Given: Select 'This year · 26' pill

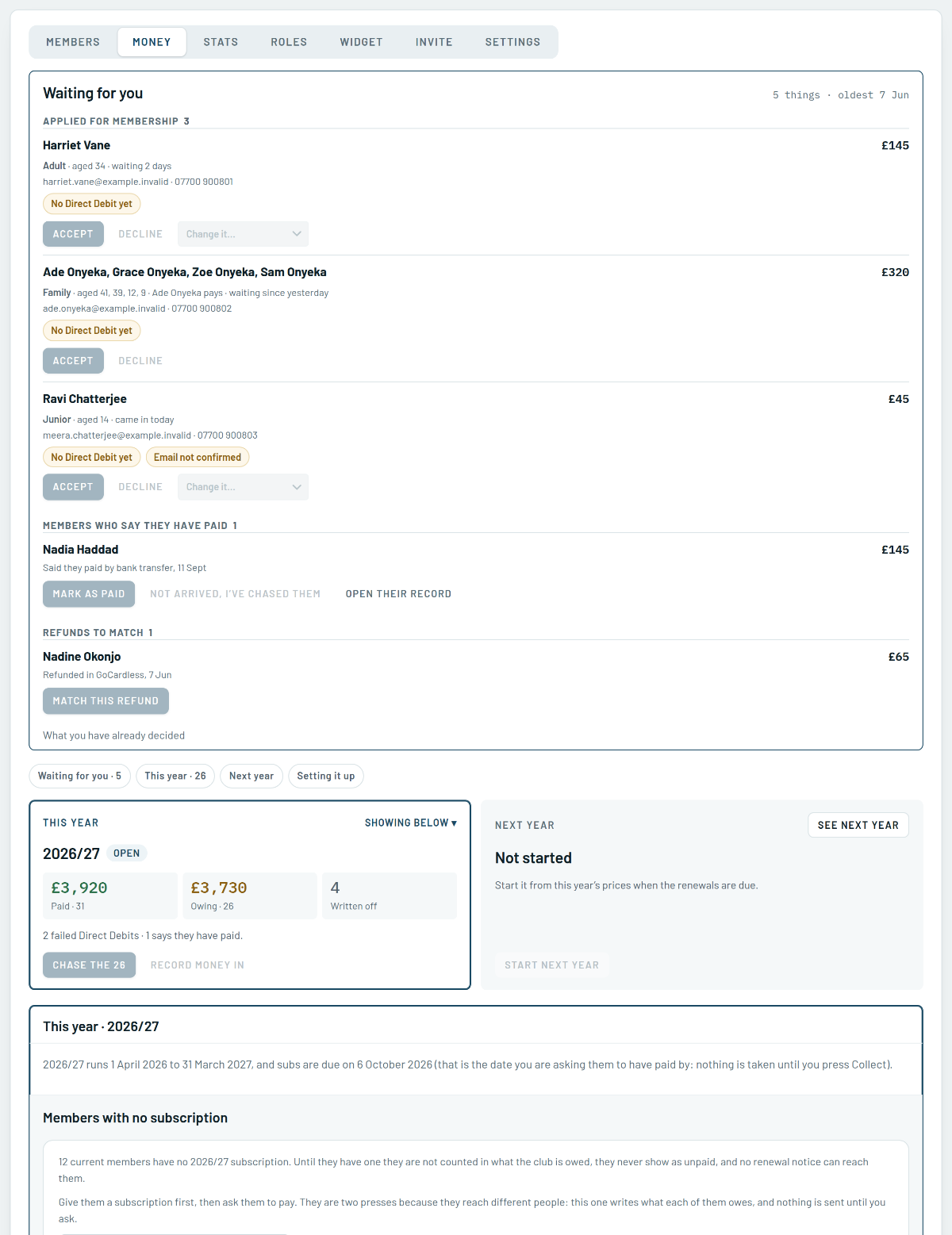Looking at the screenshot, I should (x=175, y=776).
